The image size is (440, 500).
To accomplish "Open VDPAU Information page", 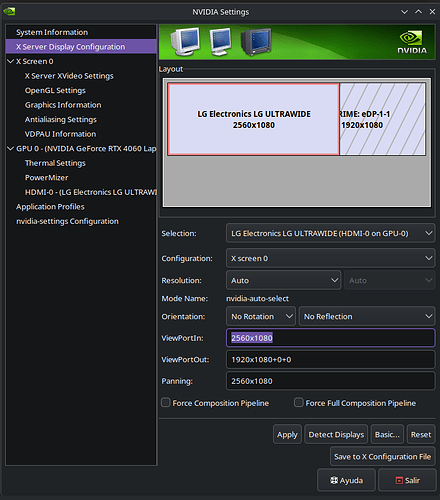I will point(60,134).
